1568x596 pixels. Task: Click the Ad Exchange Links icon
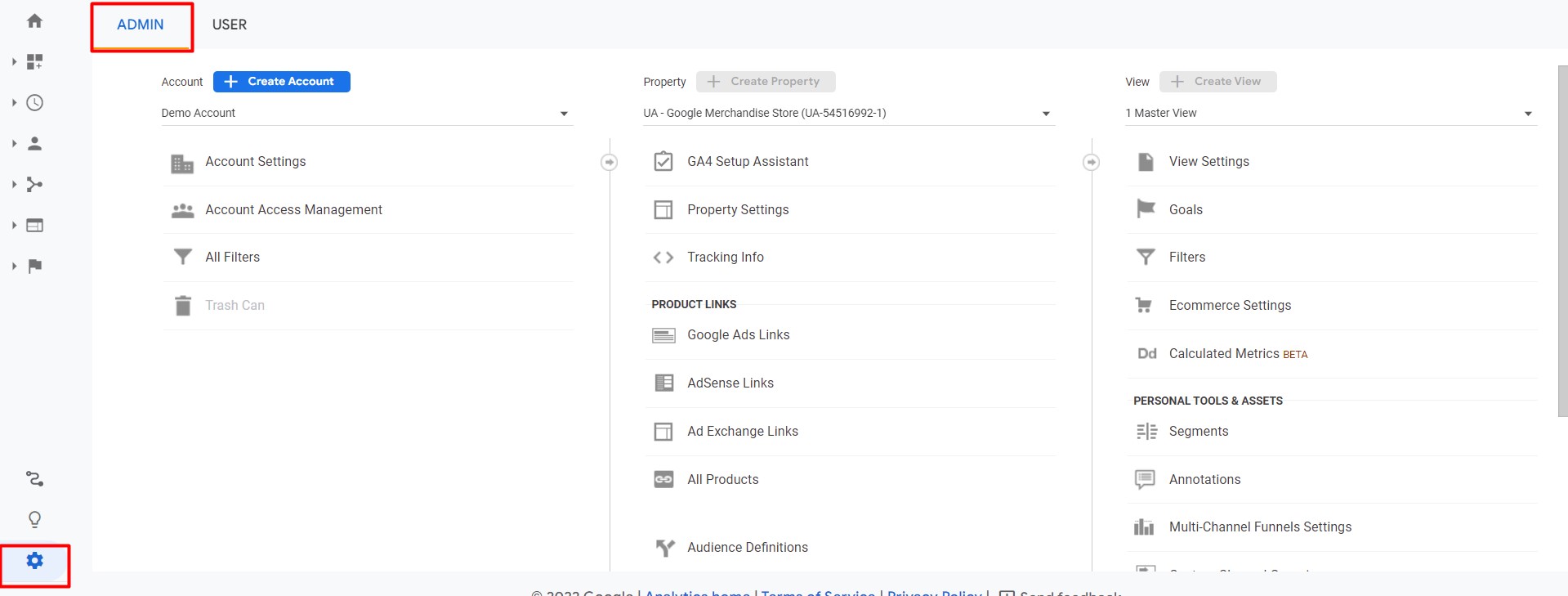pos(663,432)
